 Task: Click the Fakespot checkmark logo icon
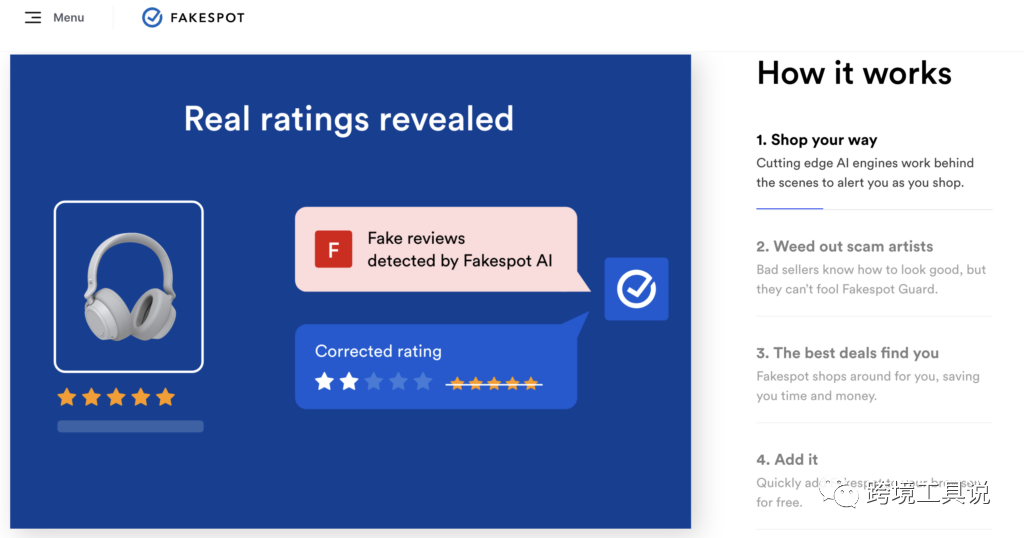click(152, 18)
